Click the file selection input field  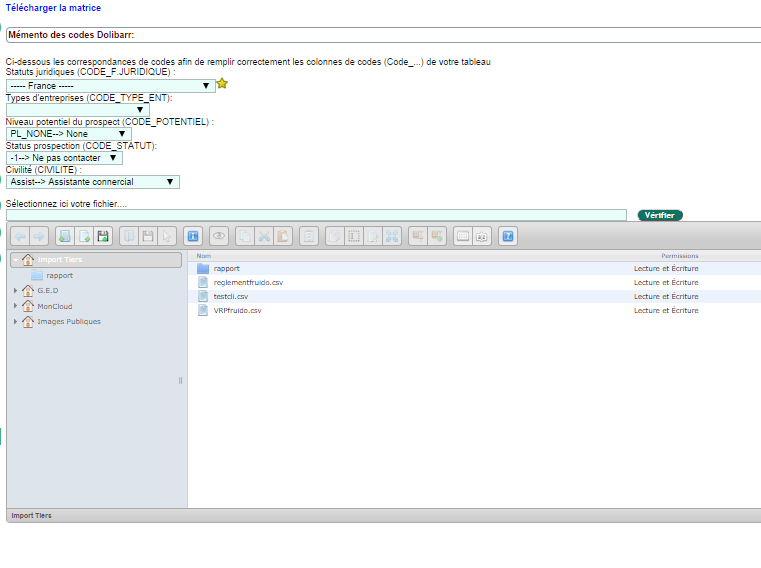coord(316,215)
